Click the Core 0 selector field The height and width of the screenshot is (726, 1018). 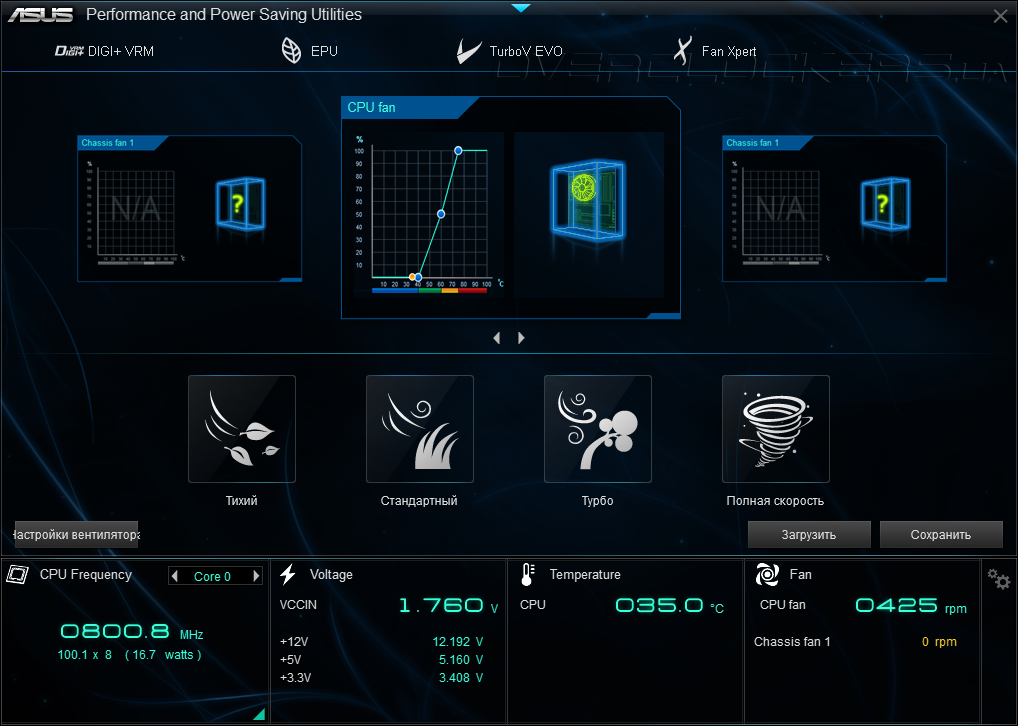pyautogui.click(x=215, y=576)
